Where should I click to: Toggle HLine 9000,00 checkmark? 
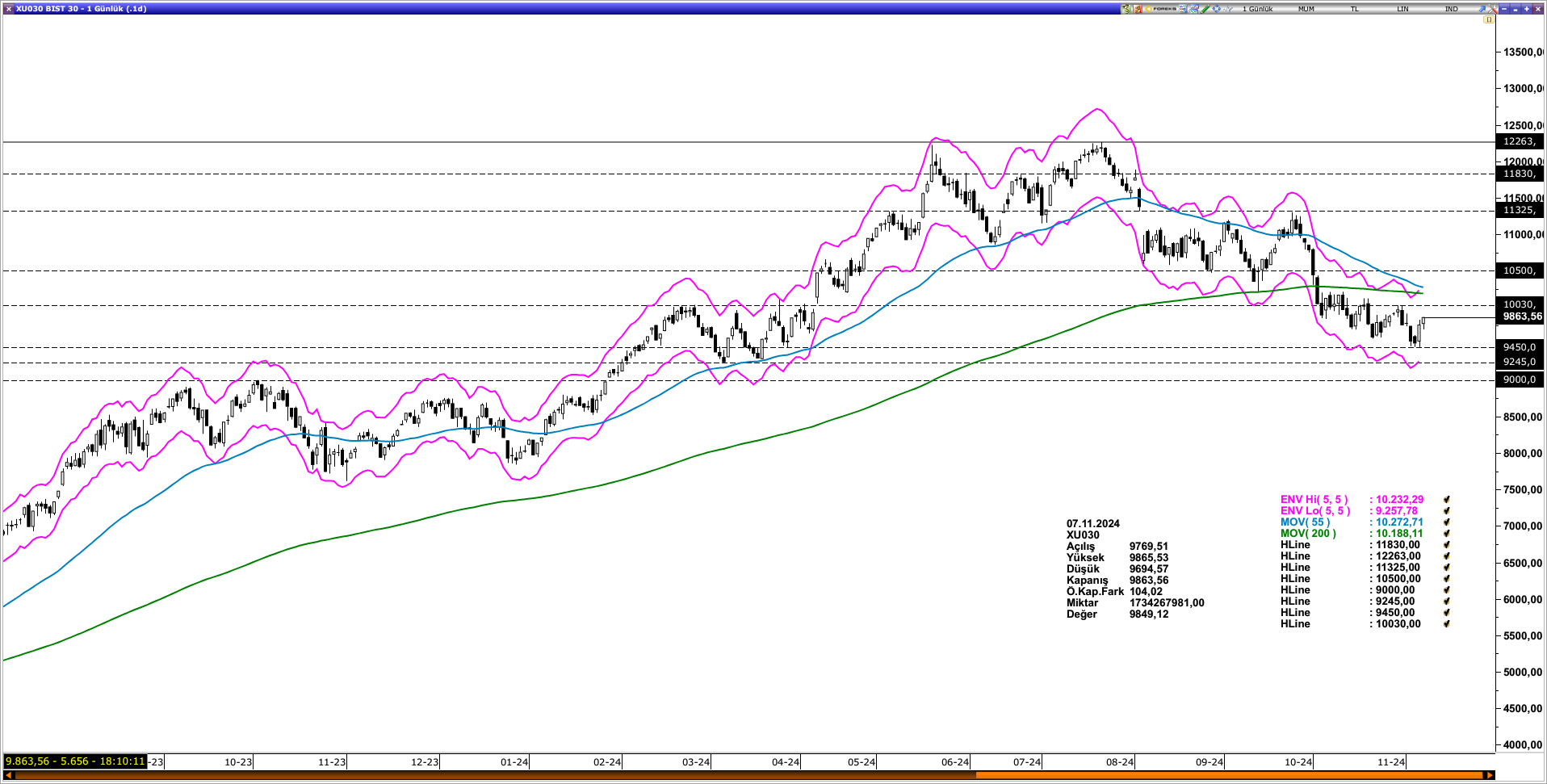click(1447, 590)
